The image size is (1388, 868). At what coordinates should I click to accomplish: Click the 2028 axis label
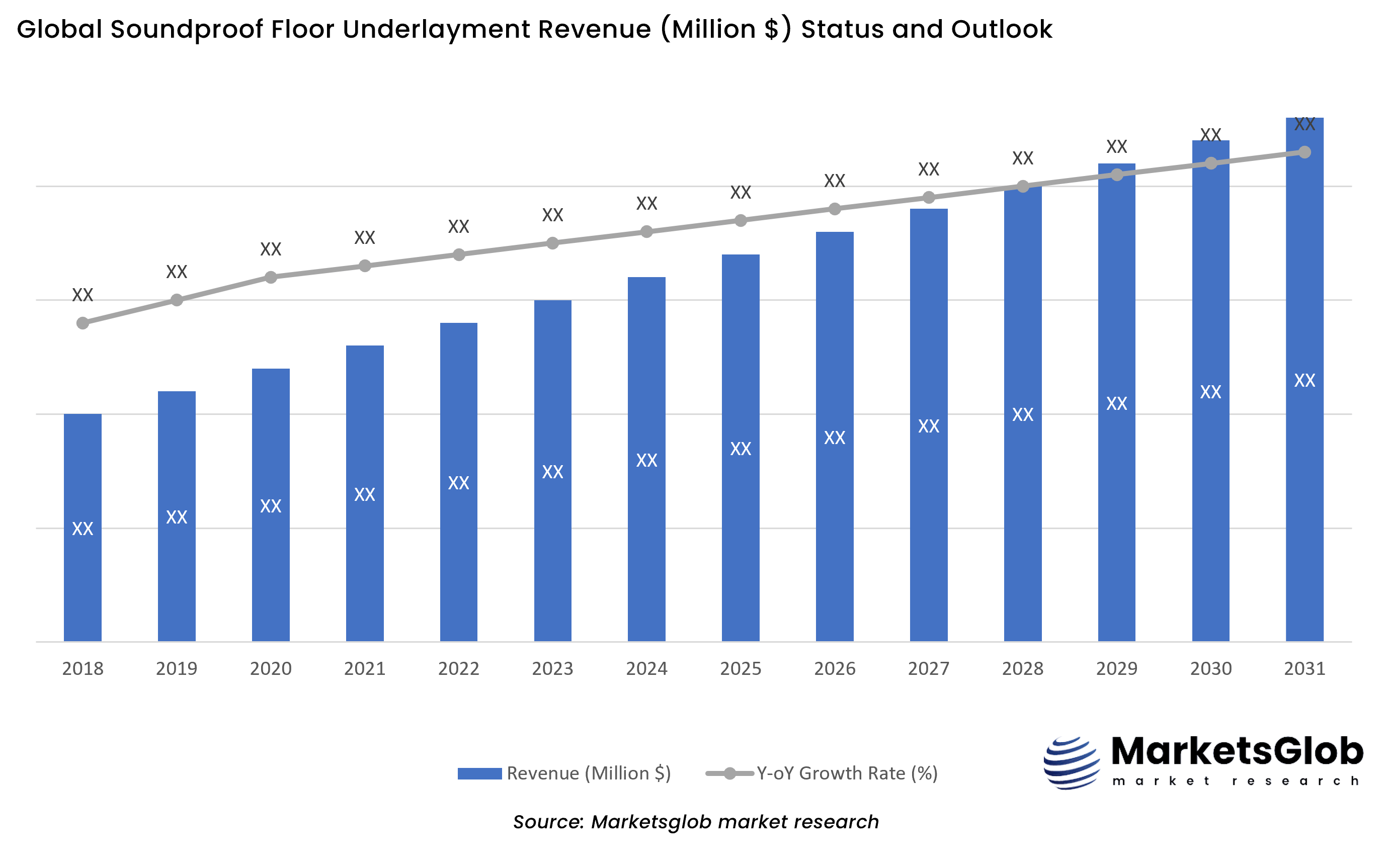pyautogui.click(x=1023, y=669)
